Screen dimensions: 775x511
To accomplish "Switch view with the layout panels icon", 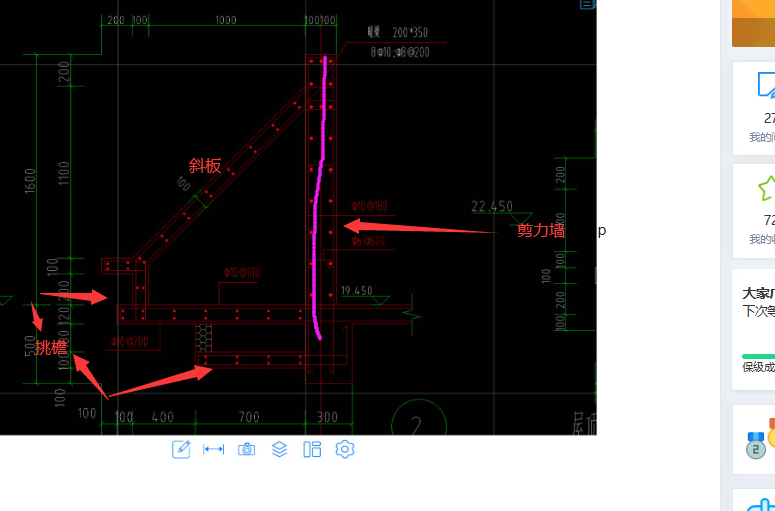I will 312,449.
